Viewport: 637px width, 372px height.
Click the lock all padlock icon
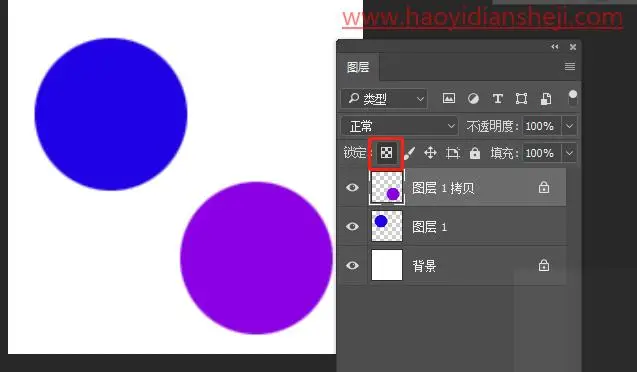coord(474,153)
